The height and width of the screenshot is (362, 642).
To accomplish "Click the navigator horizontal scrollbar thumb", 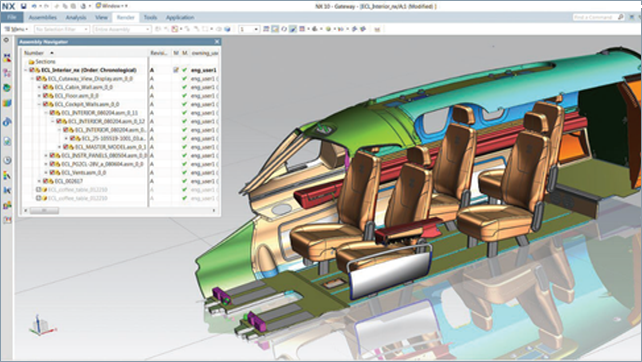I will (x=44, y=210).
